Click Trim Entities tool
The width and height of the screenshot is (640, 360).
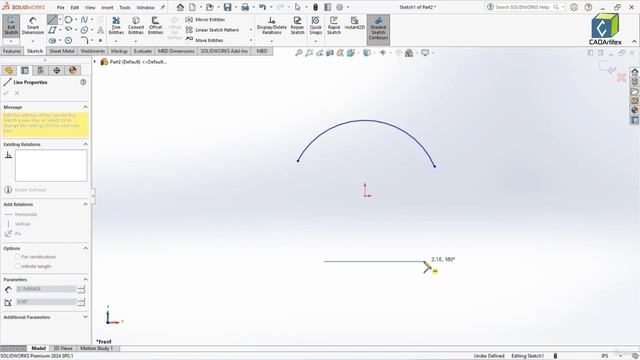pyautogui.click(x=116, y=26)
